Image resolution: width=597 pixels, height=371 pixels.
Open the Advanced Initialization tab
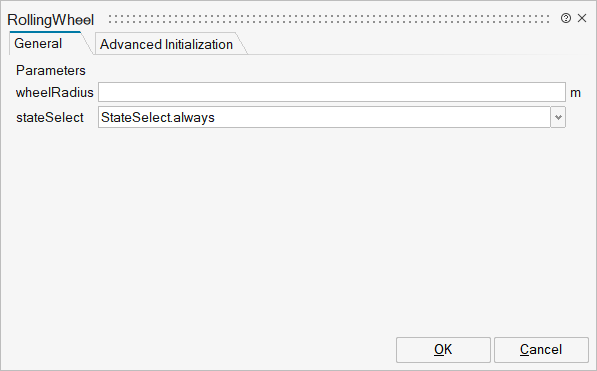click(x=166, y=44)
